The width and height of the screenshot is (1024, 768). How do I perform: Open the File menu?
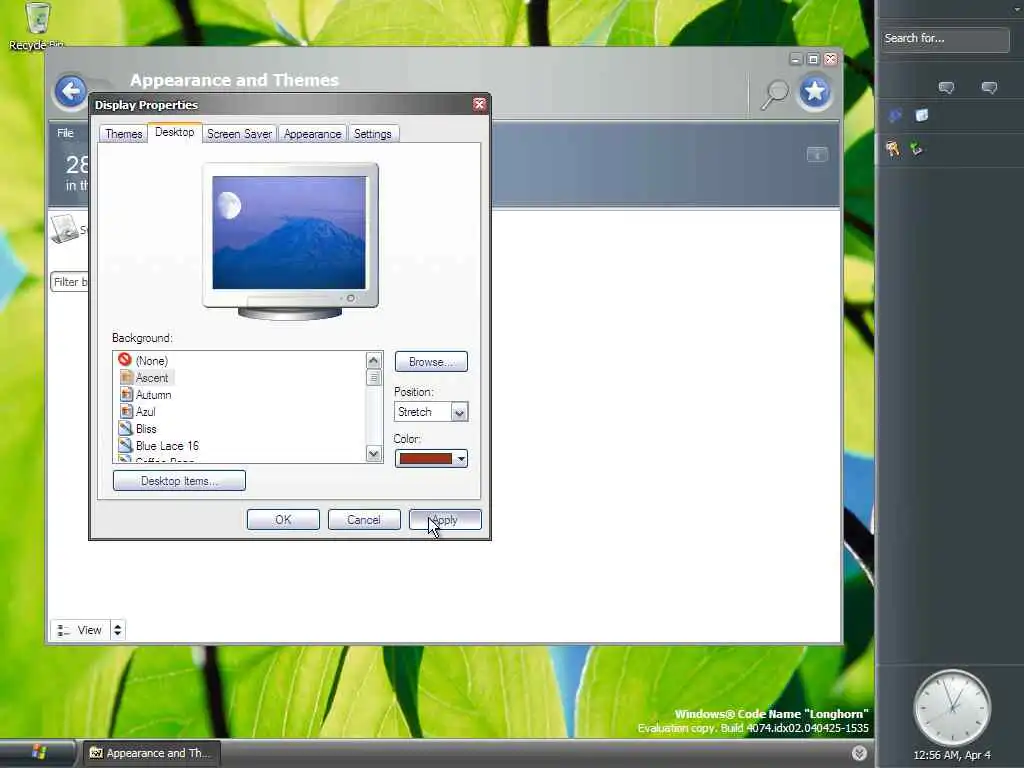(x=65, y=133)
